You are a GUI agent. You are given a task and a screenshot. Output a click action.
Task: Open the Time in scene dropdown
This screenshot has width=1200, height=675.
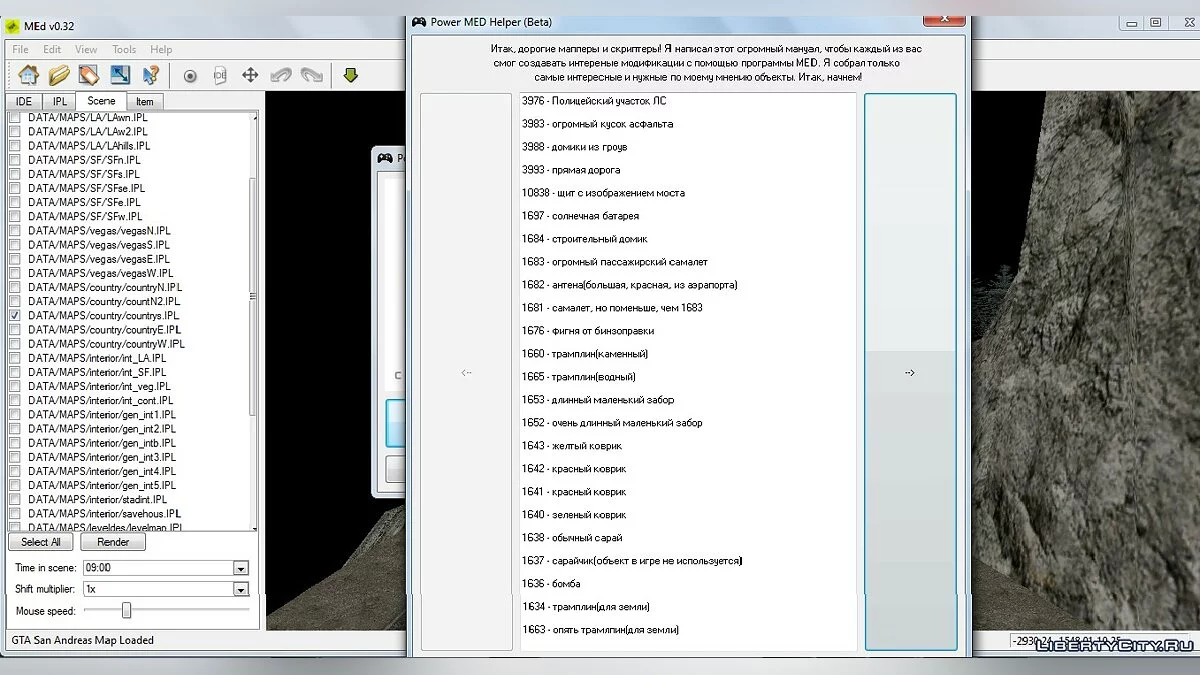tap(240, 567)
